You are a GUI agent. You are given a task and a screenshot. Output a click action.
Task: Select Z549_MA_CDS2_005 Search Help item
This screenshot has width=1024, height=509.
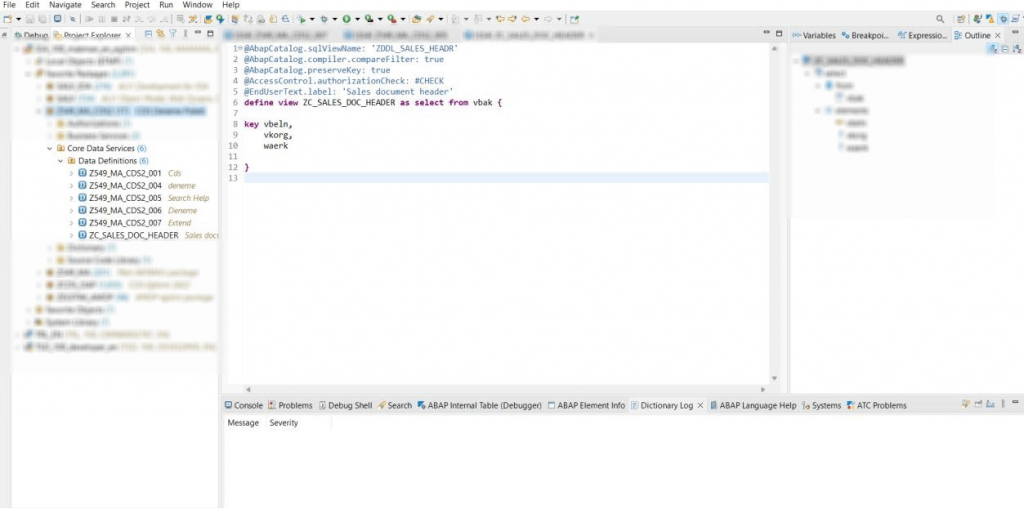144,198
